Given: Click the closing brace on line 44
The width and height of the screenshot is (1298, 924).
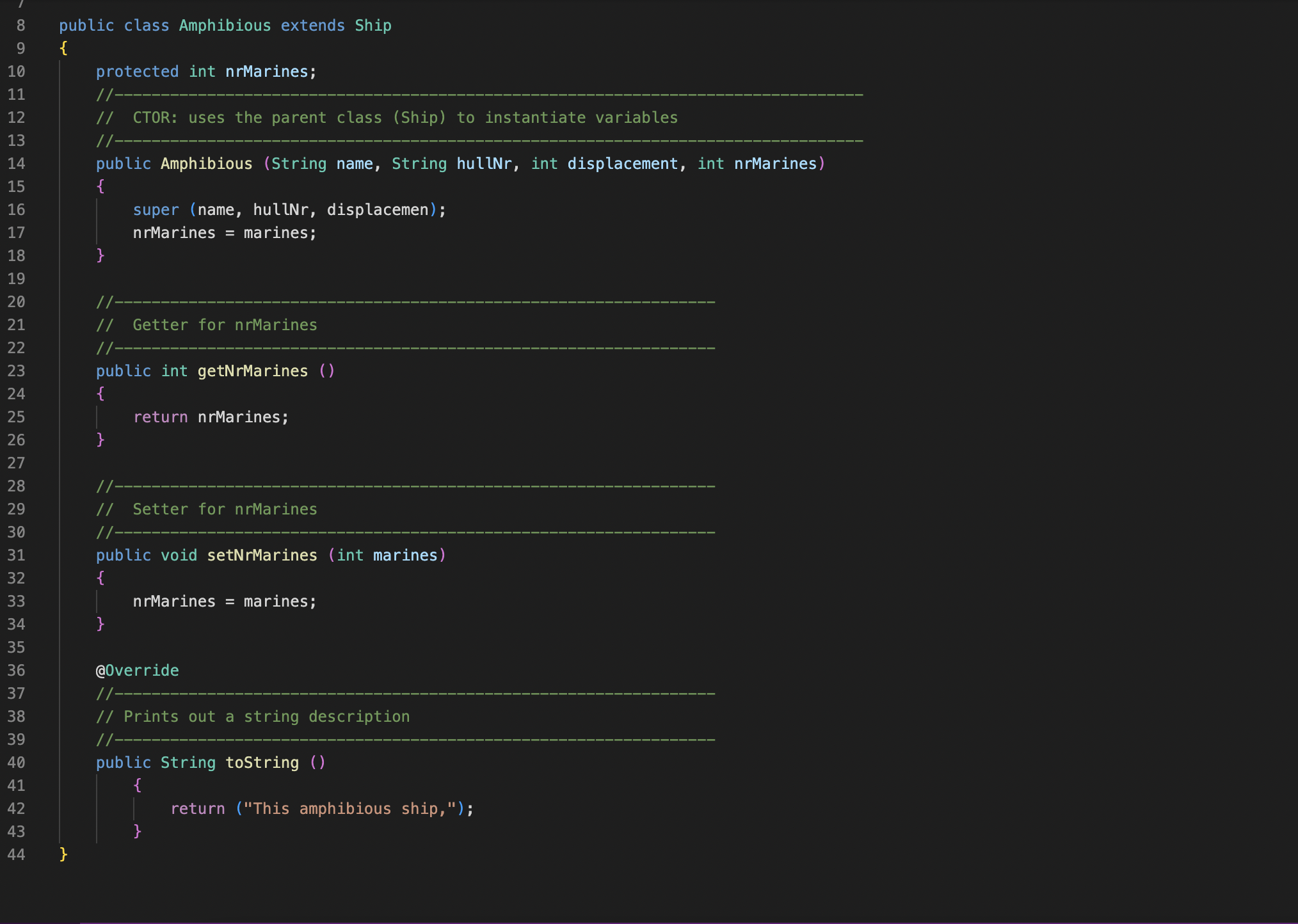Looking at the screenshot, I should (x=64, y=855).
